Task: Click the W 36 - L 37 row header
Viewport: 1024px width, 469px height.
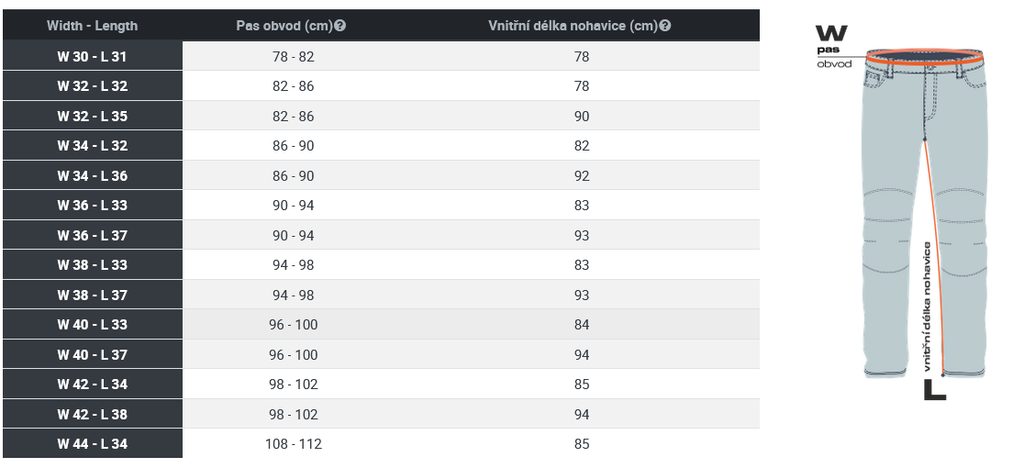Action: pyautogui.click(x=92, y=236)
